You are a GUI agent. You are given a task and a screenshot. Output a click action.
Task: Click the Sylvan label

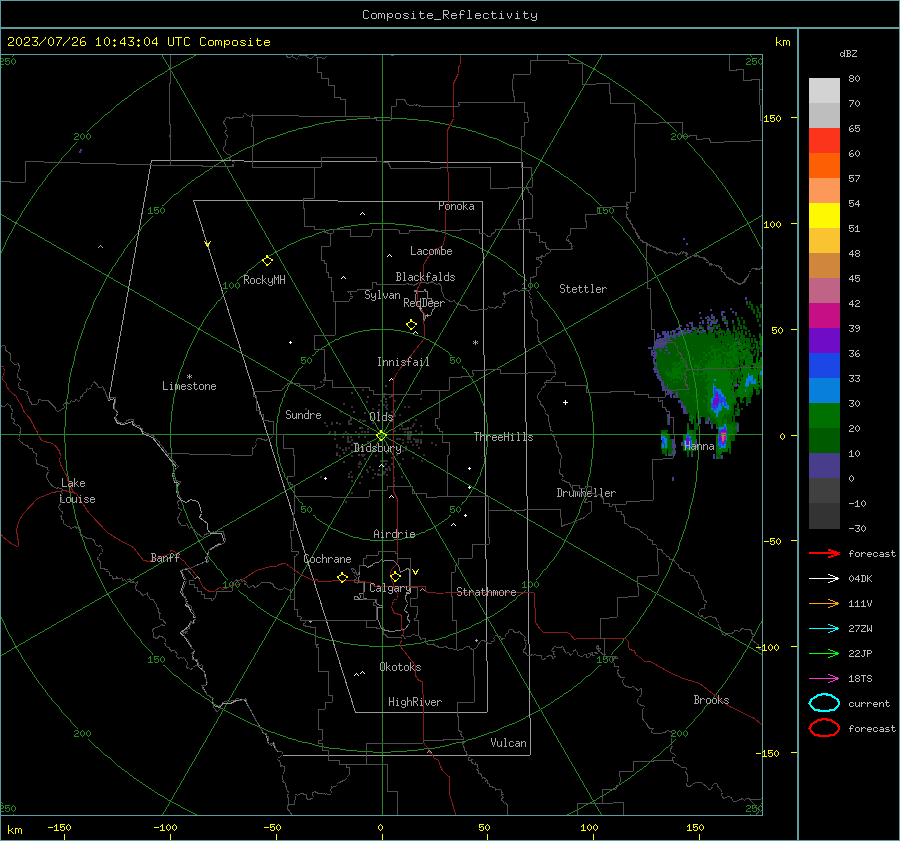click(382, 295)
